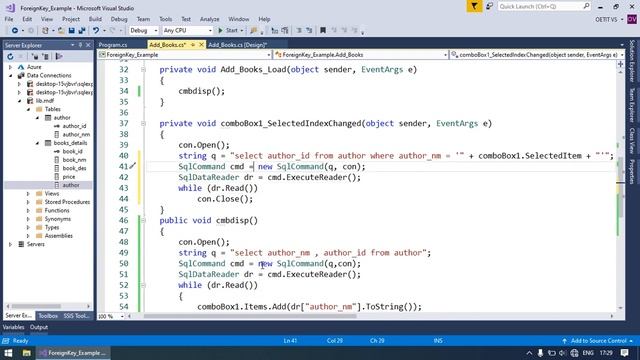640x360 pixels.
Task: Click the pin auto-hide icon in the Server Explorer header
Action: [80, 45]
